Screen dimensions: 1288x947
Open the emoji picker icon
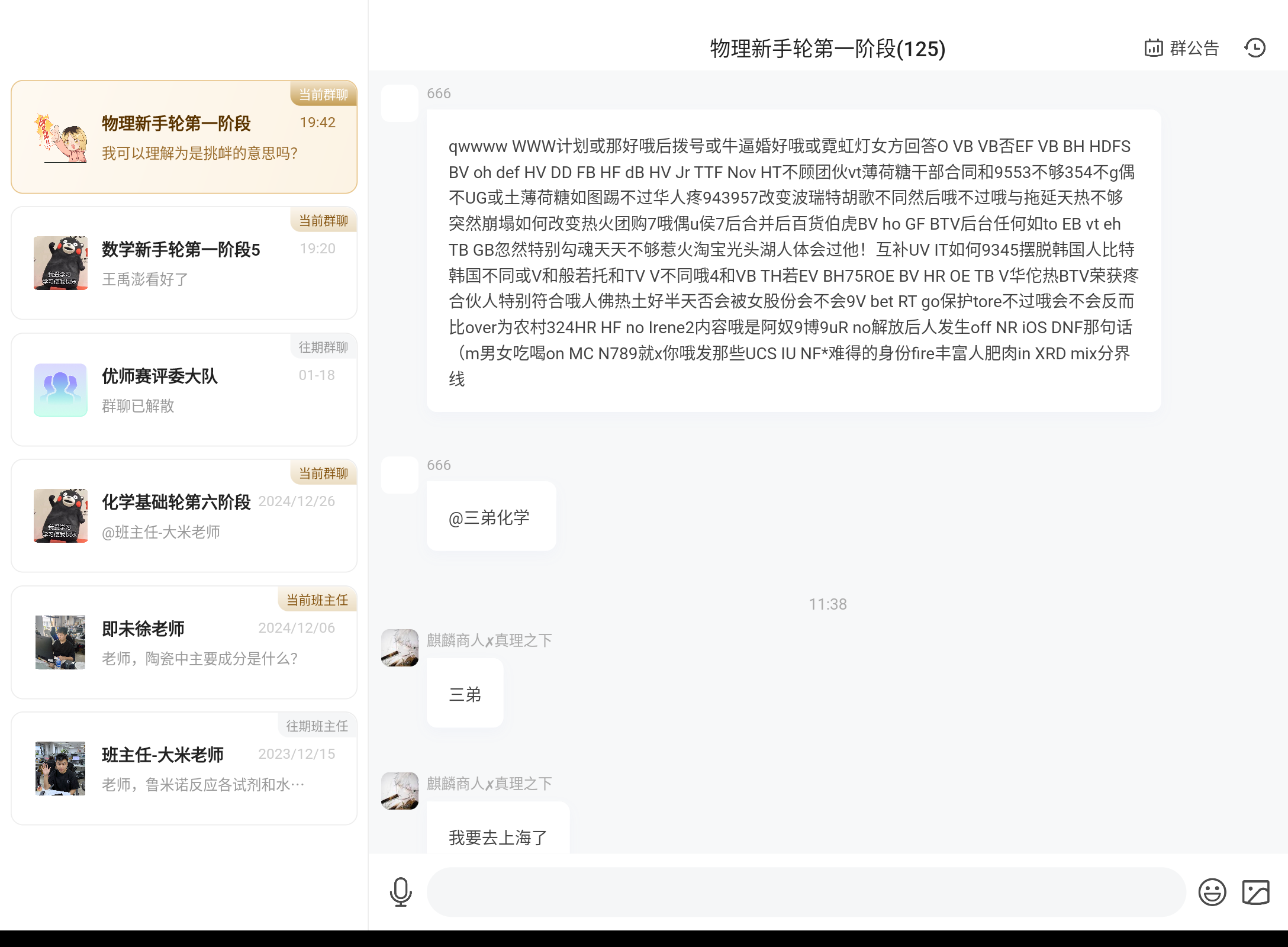(1212, 892)
